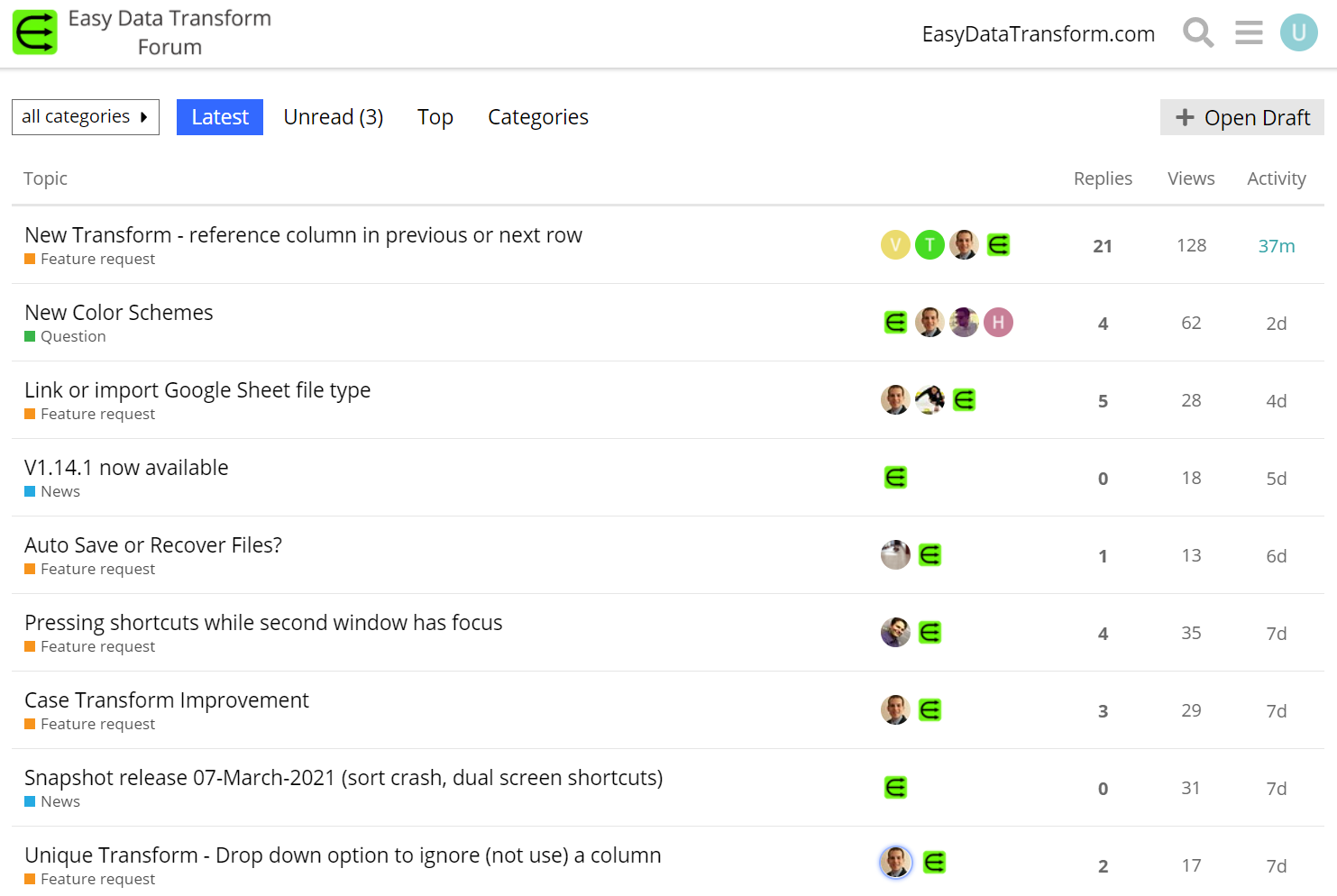Open the forum search magnifier icon
1337x896 pixels.
[x=1198, y=33]
